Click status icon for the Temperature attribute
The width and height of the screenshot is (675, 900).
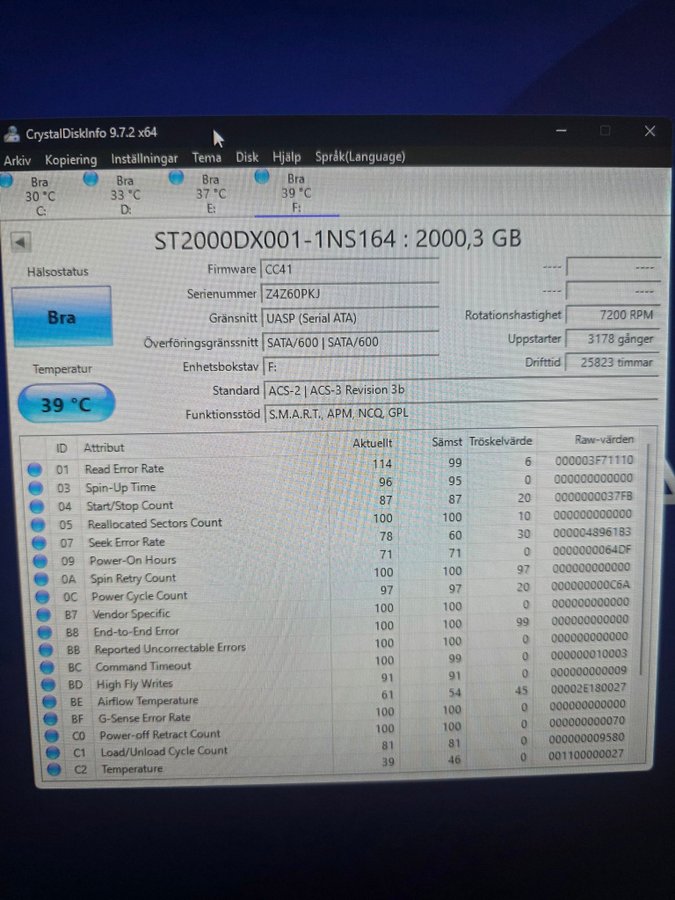[53, 770]
